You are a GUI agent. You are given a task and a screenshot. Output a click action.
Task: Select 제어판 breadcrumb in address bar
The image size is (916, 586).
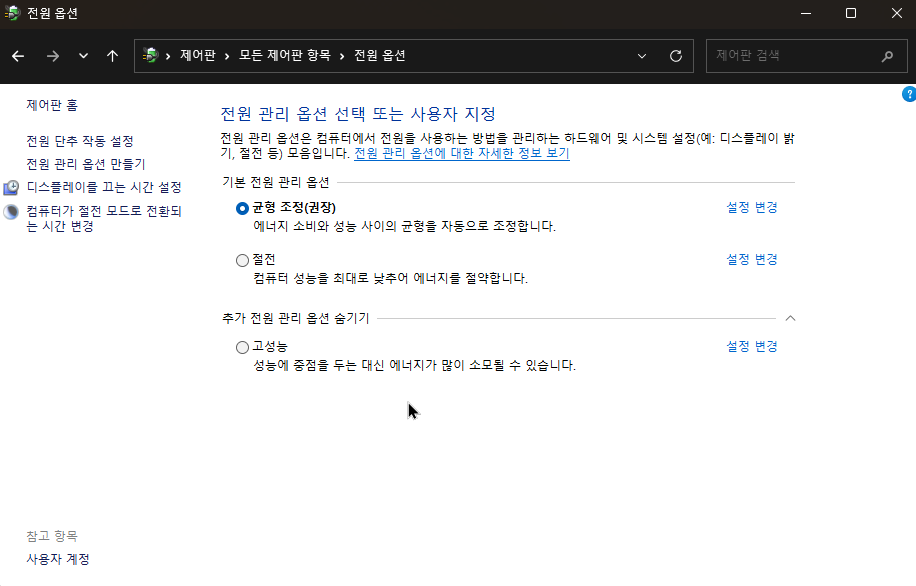click(x=197, y=56)
